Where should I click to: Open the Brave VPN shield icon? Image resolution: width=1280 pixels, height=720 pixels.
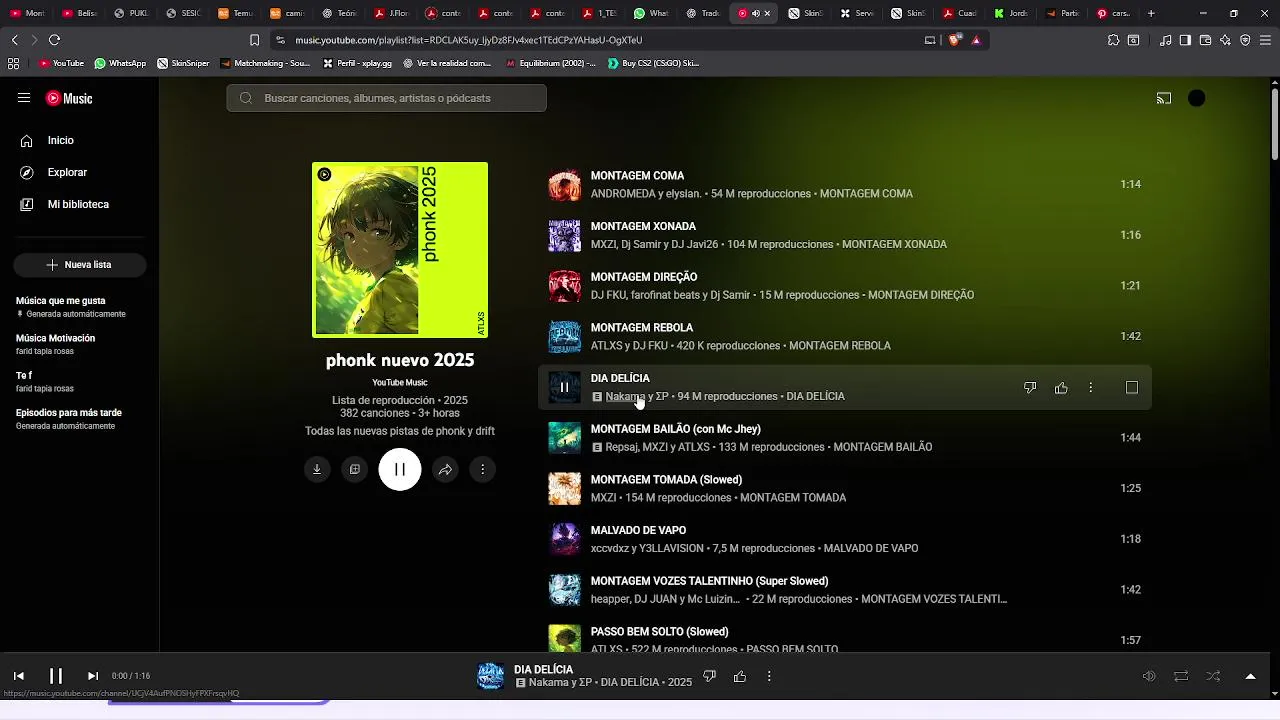(x=1245, y=40)
